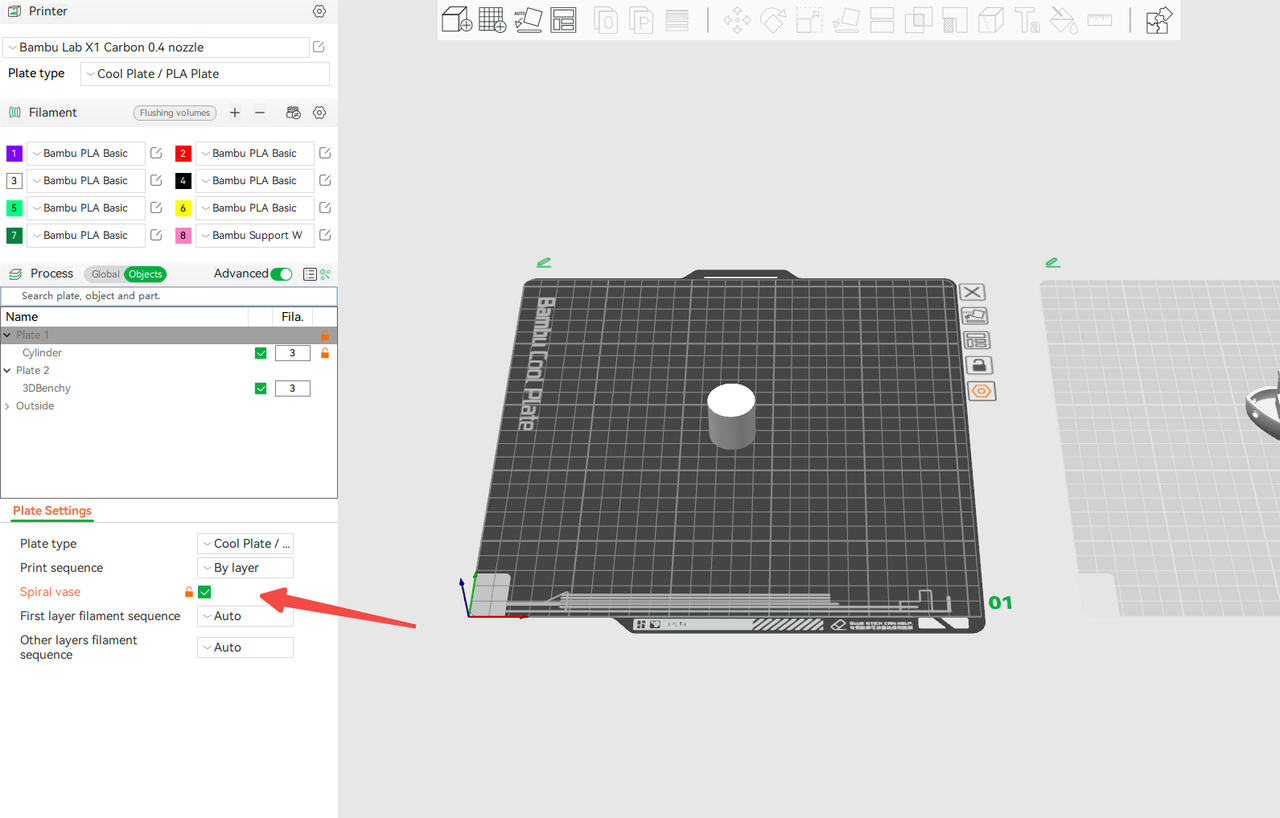Add a filament with plus button

[x=235, y=113]
